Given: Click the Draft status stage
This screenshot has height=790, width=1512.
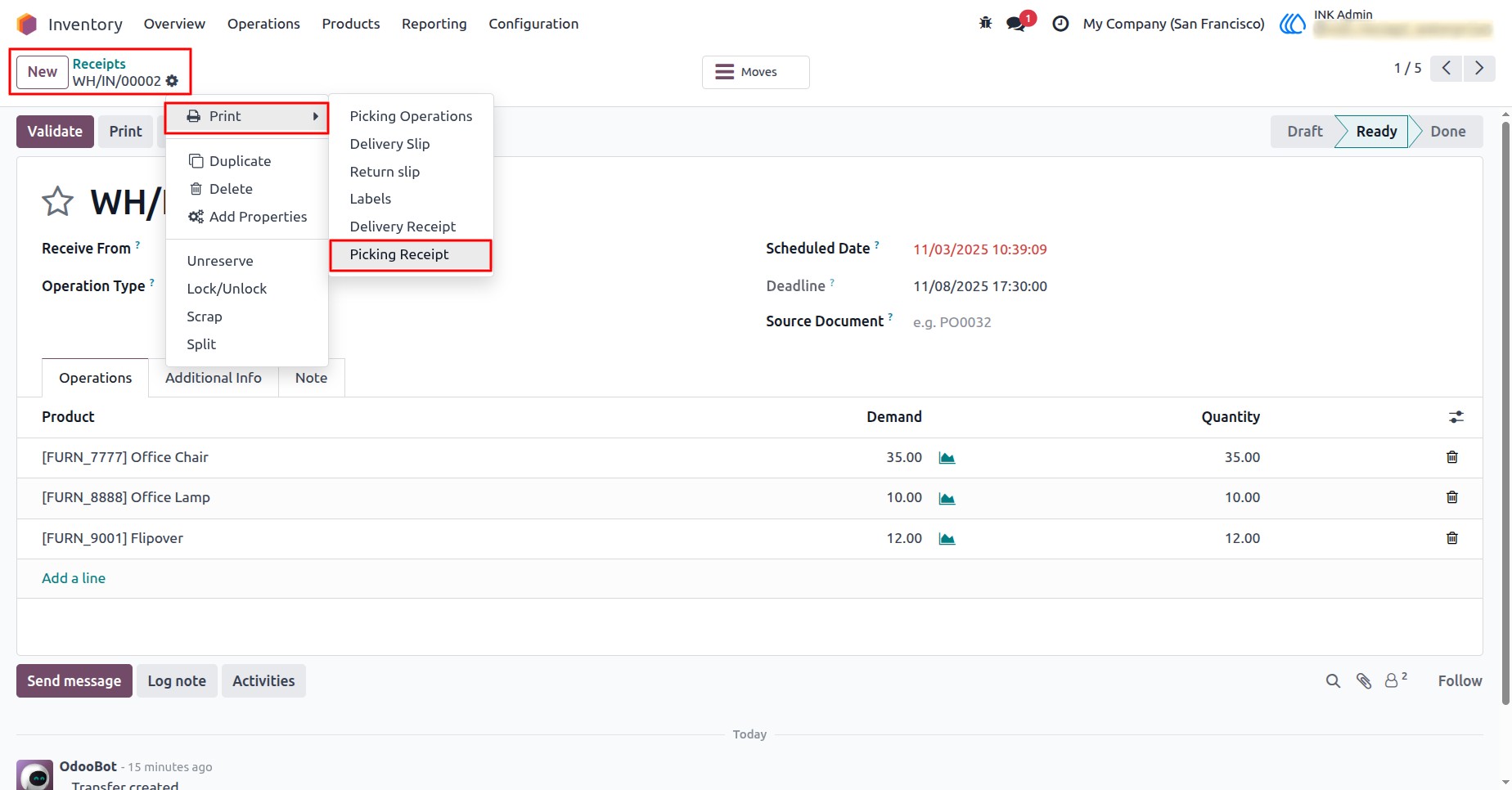Looking at the screenshot, I should coord(1304,132).
